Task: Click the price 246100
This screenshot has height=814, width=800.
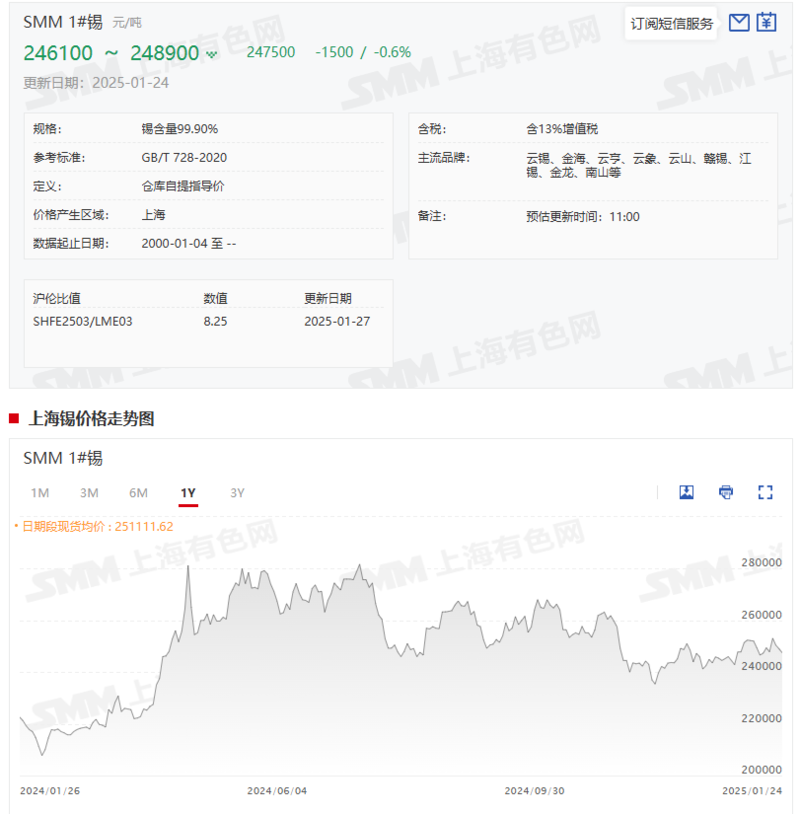Action: click(58, 53)
